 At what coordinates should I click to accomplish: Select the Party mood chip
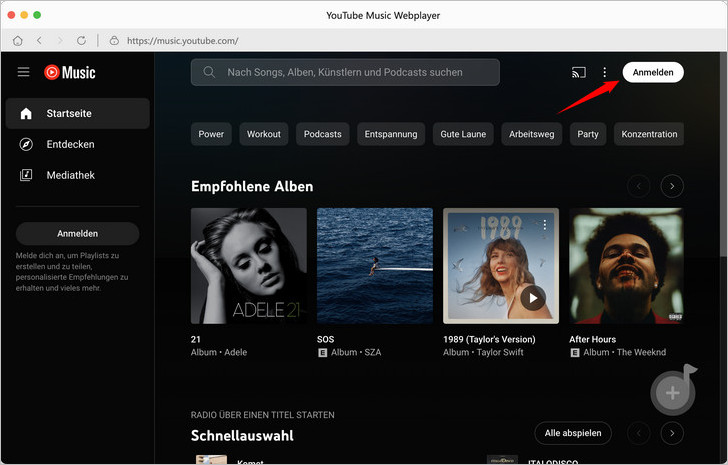pyautogui.click(x=588, y=134)
